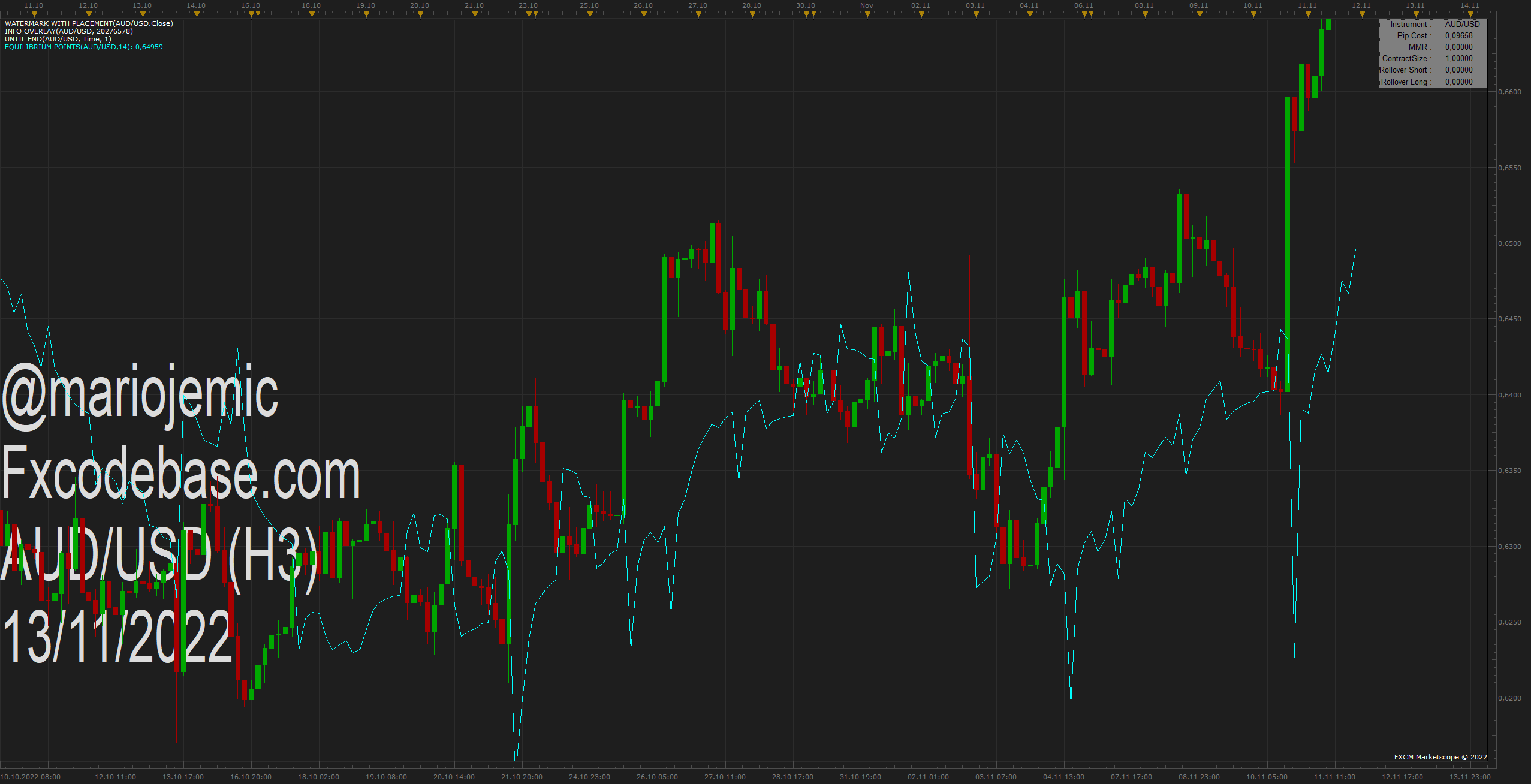Image resolution: width=1531 pixels, height=784 pixels.
Task: Click the day marker under 18.10
Action: pyautogui.click(x=312, y=14)
